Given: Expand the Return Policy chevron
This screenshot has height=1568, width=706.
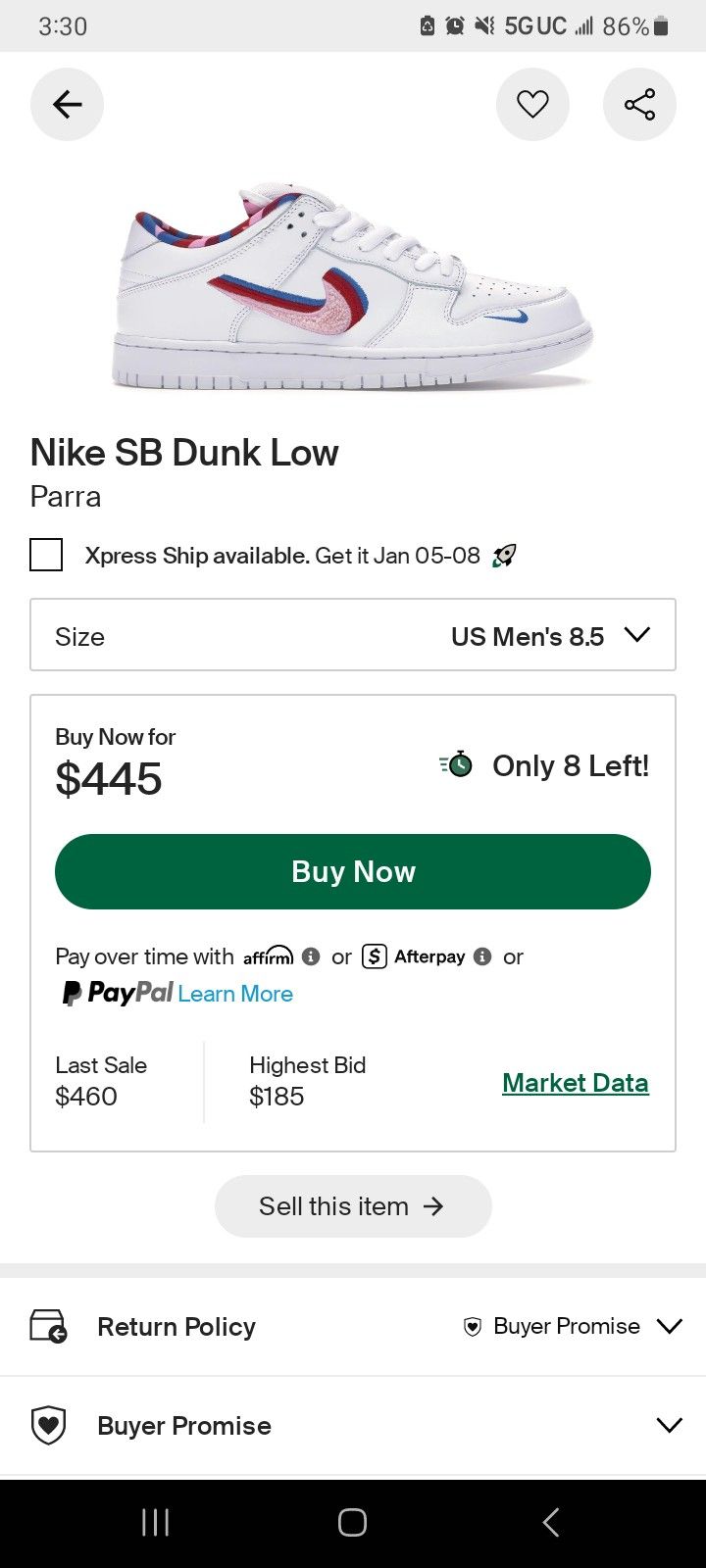Looking at the screenshot, I should click(x=670, y=1326).
